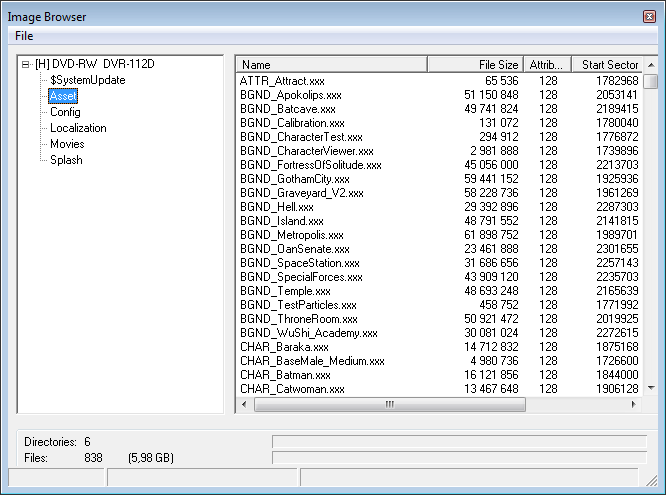Select file BGND_GothamCity.xxx

295,179
